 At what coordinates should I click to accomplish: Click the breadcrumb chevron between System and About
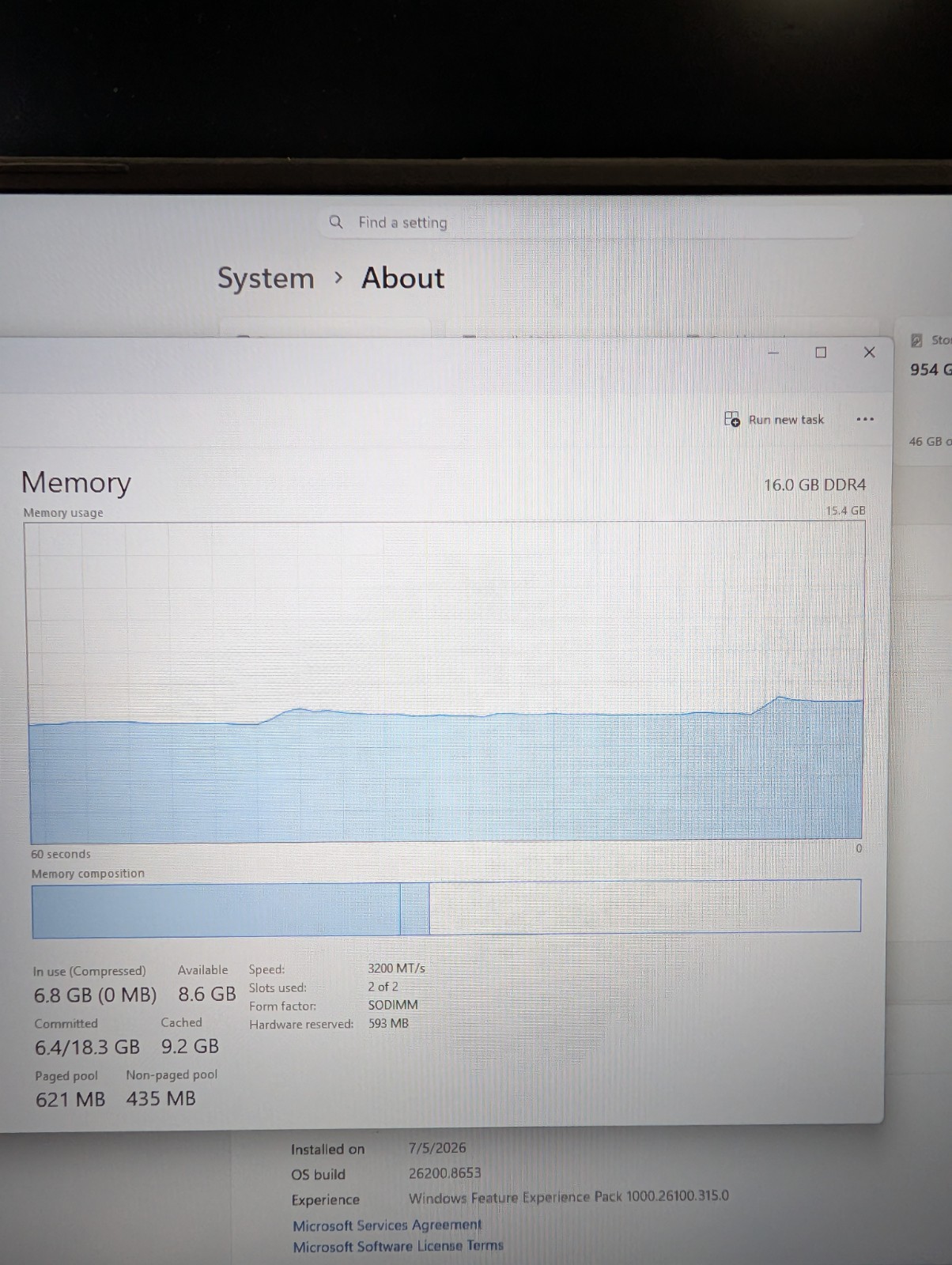point(338,278)
